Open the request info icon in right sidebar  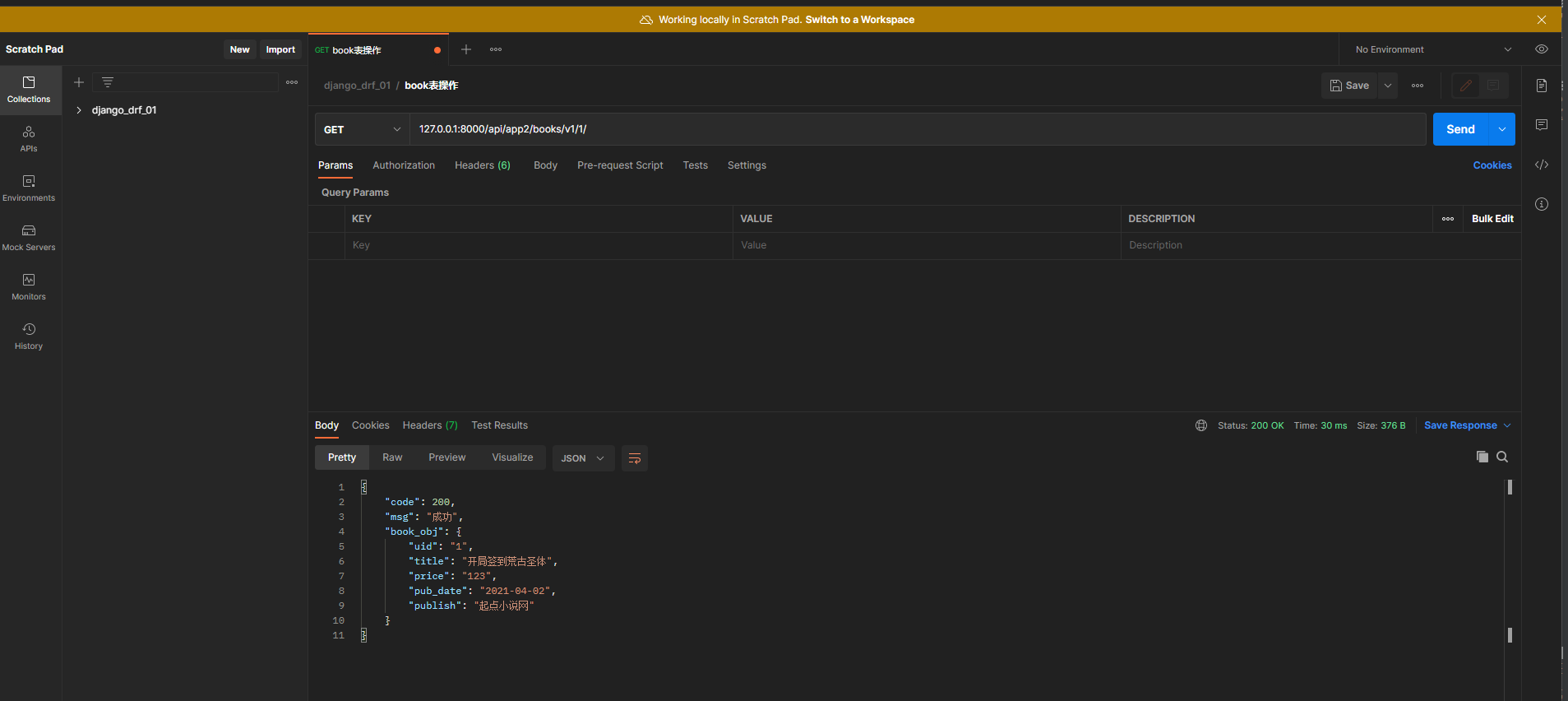click(1542, 204)
